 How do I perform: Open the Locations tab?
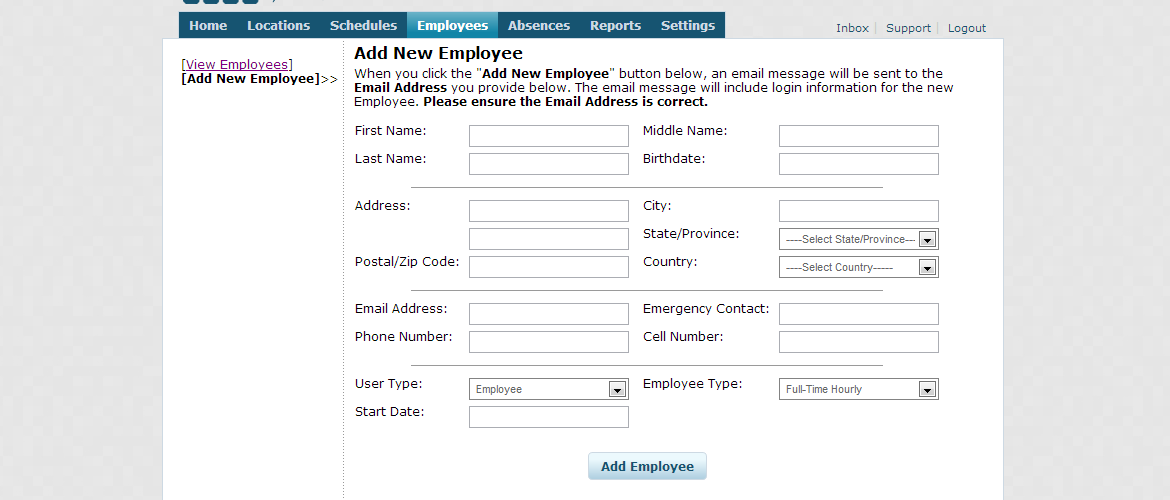[x=278, y=26]
